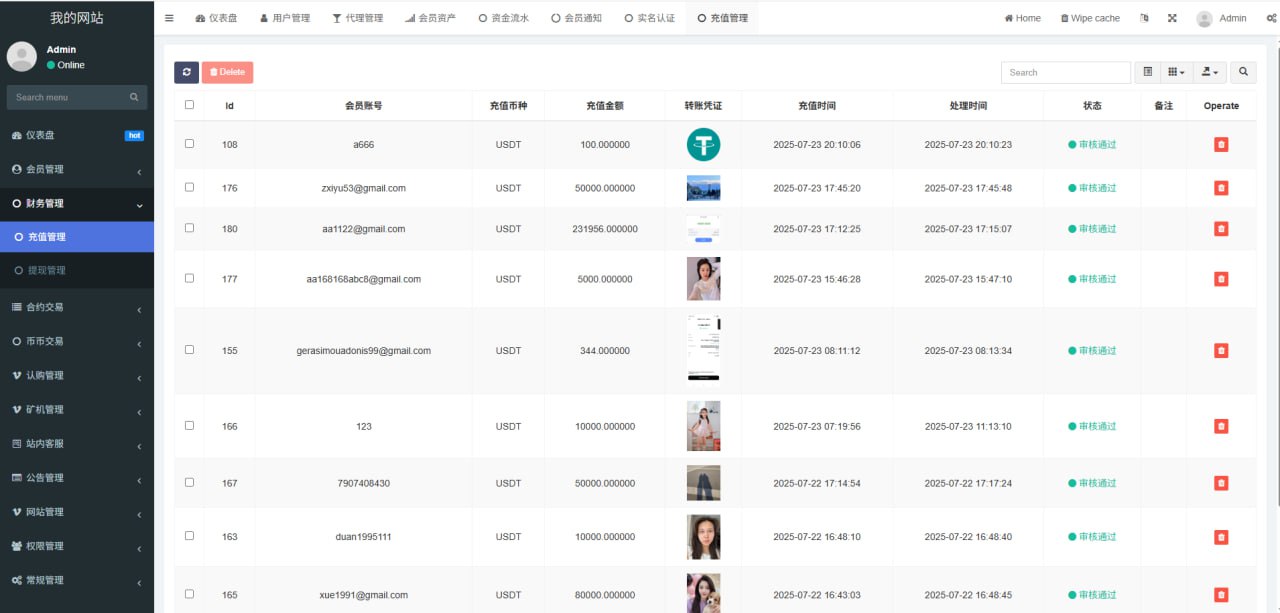Open the columns dropdown with grid icon
The width and height of the screenshot is (1280, 613).
[x=1177, y=72]
